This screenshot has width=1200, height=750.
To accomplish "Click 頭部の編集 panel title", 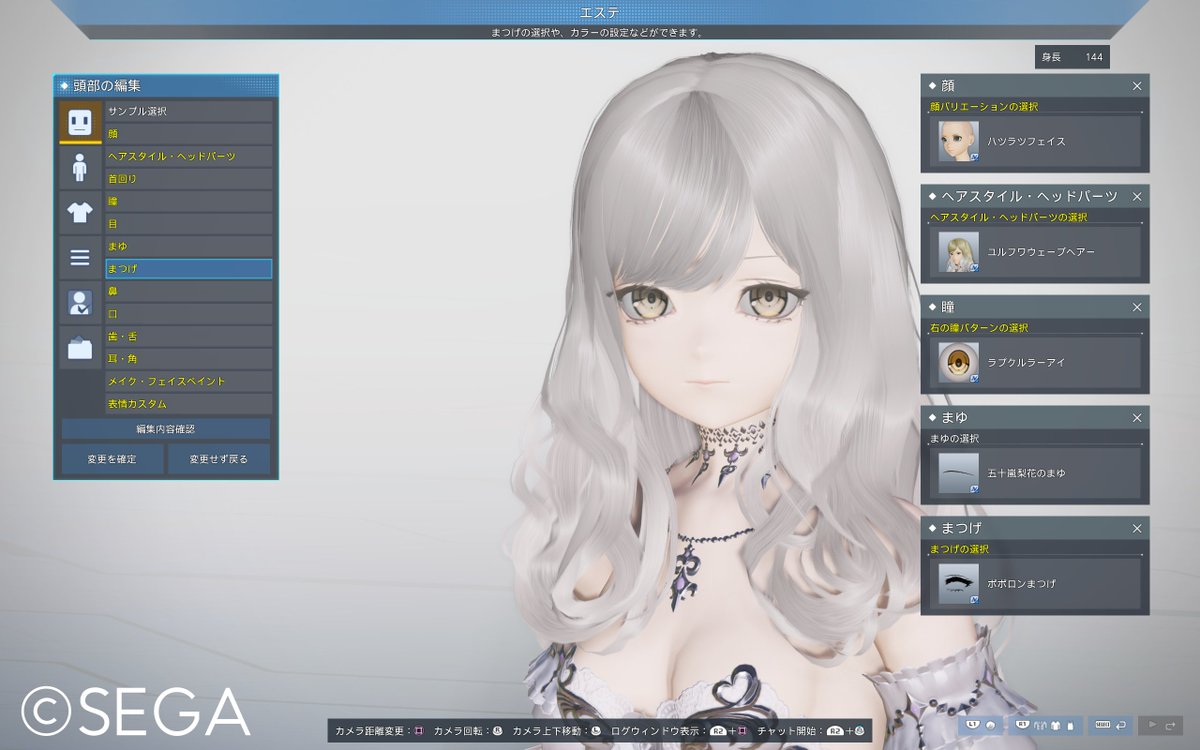I will tap(107, 86).
